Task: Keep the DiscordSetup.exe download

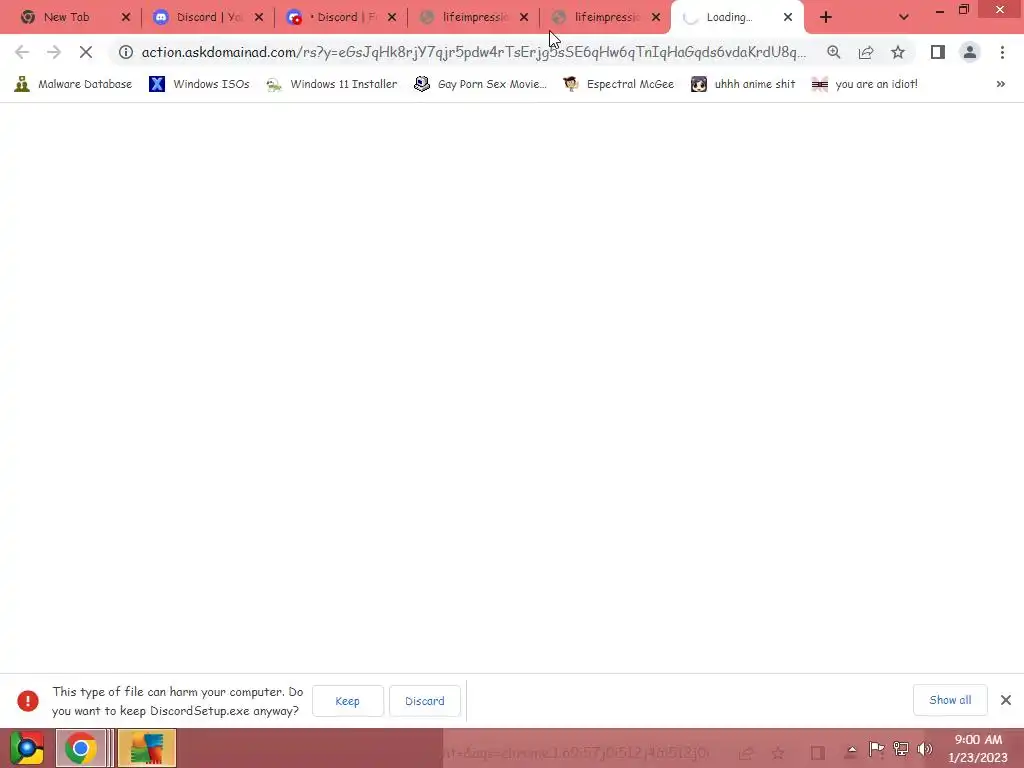Action: click(347, 701)
